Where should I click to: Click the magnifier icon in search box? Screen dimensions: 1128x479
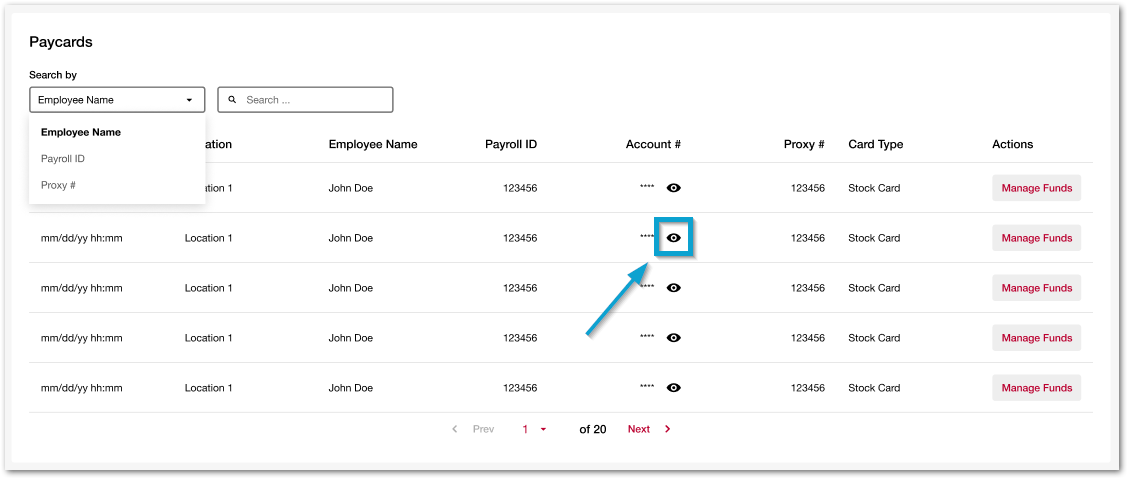[x=233, y=100]
